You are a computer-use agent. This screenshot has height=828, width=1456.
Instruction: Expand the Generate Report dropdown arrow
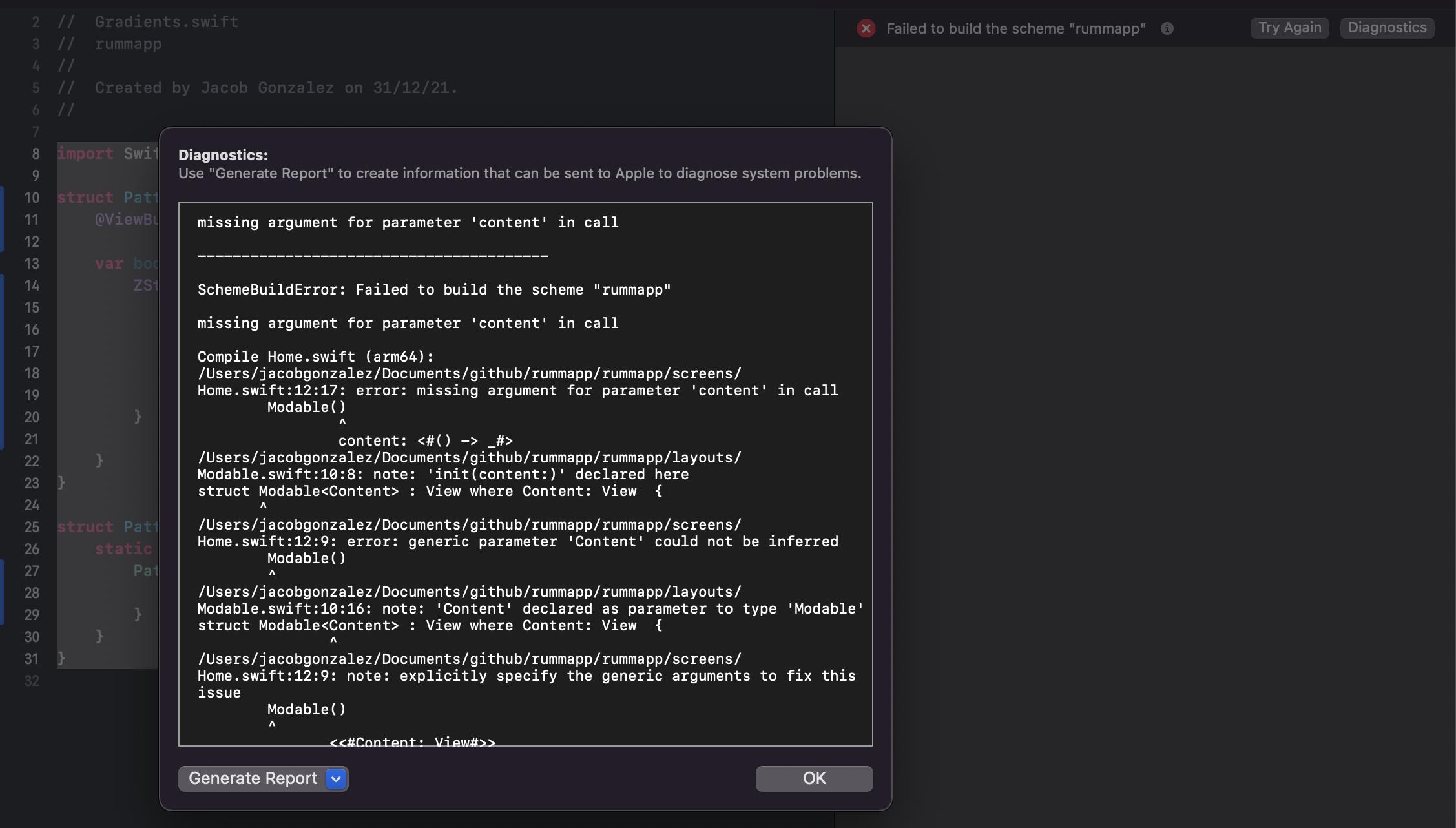pos(336,779)
